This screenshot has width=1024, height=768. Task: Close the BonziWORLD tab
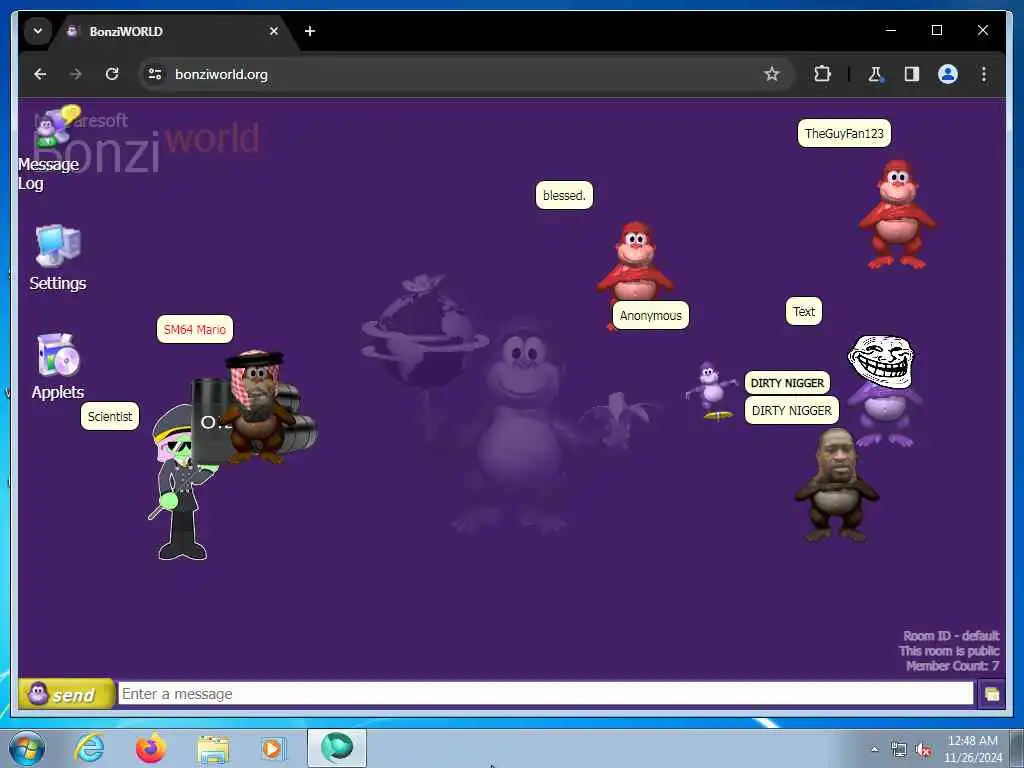coord(274,31)
